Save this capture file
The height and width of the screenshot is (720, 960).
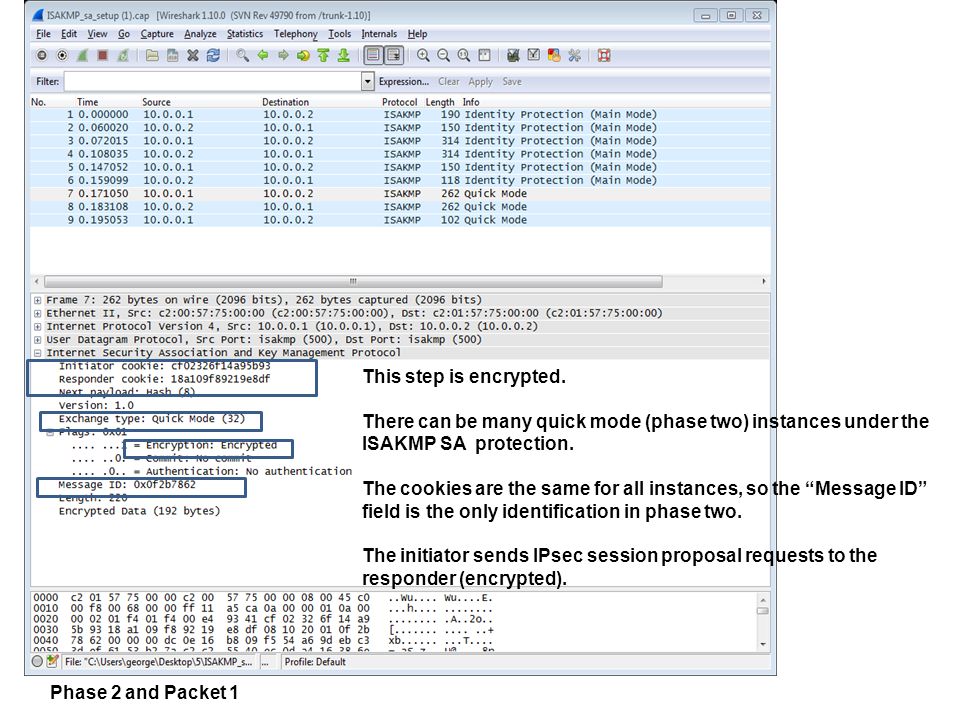point(172,56)
